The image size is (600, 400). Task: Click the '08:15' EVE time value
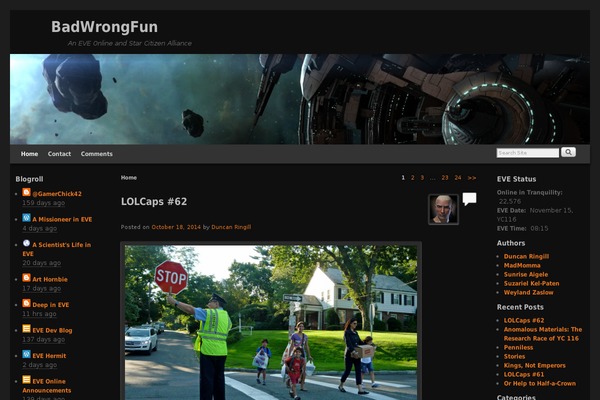540,229
